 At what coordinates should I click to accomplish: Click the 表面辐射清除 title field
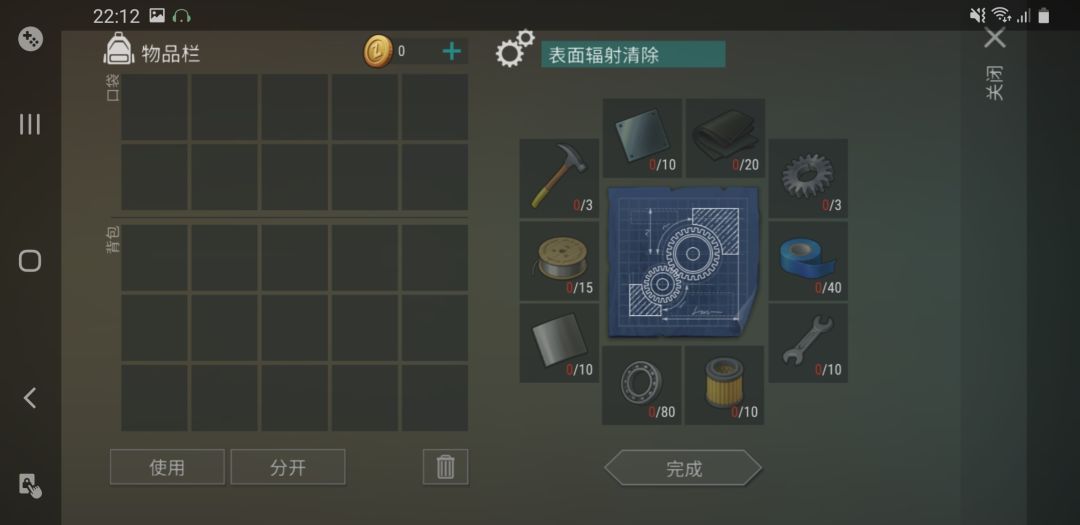pos(633,54)
